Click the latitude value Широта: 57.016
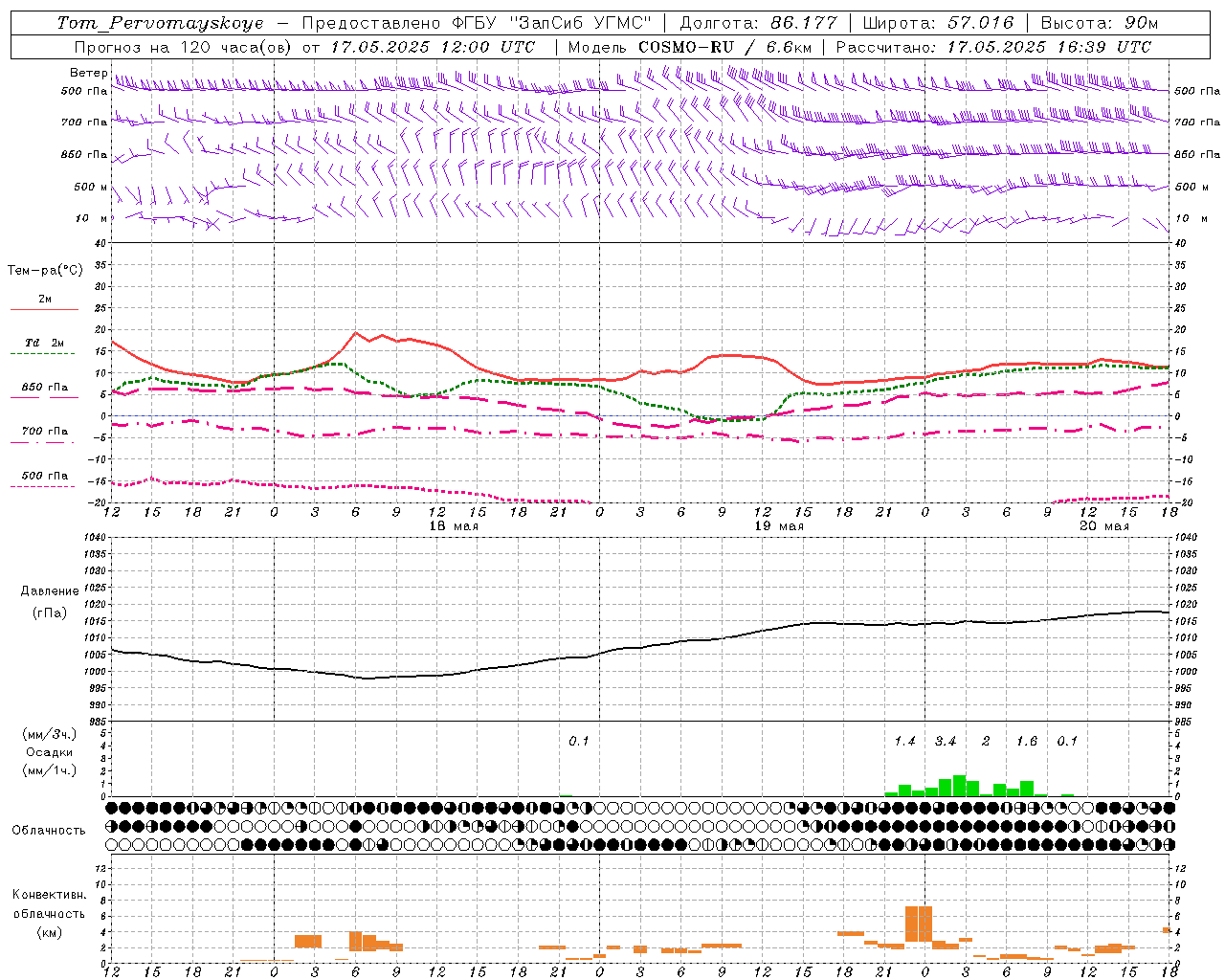 (x=938, y=23)
